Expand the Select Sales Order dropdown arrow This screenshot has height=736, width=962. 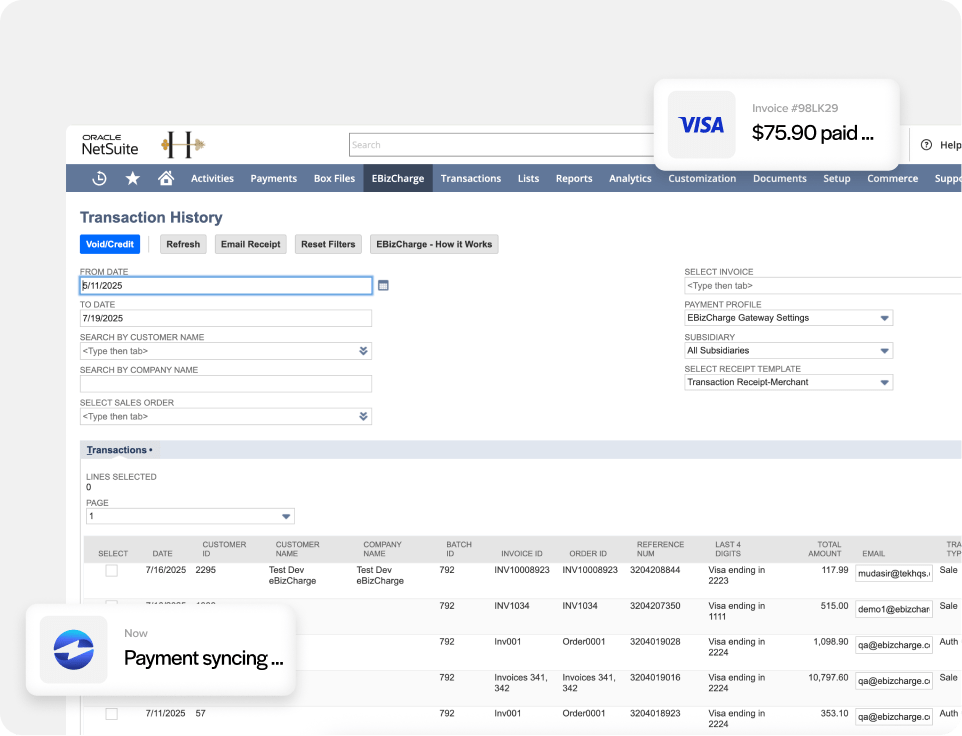pyautogui.click(x=363, y=416)
